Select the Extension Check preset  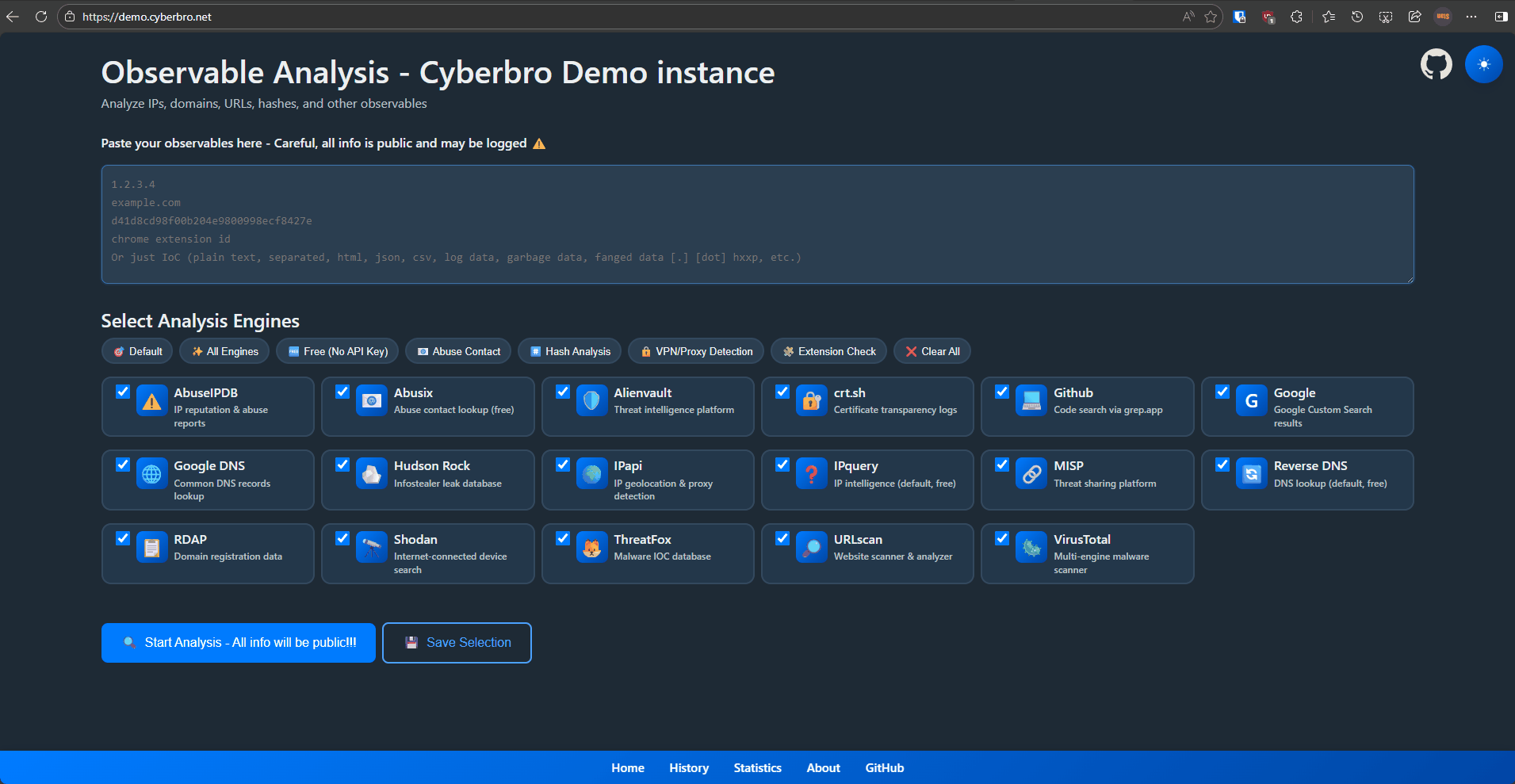pyautogui.click(x=828, y=351)
